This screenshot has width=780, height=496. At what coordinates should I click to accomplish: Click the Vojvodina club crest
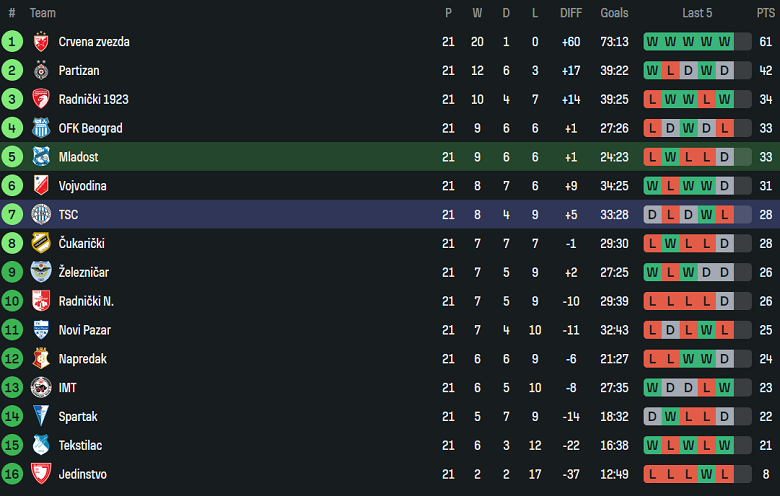pos(41,186)
